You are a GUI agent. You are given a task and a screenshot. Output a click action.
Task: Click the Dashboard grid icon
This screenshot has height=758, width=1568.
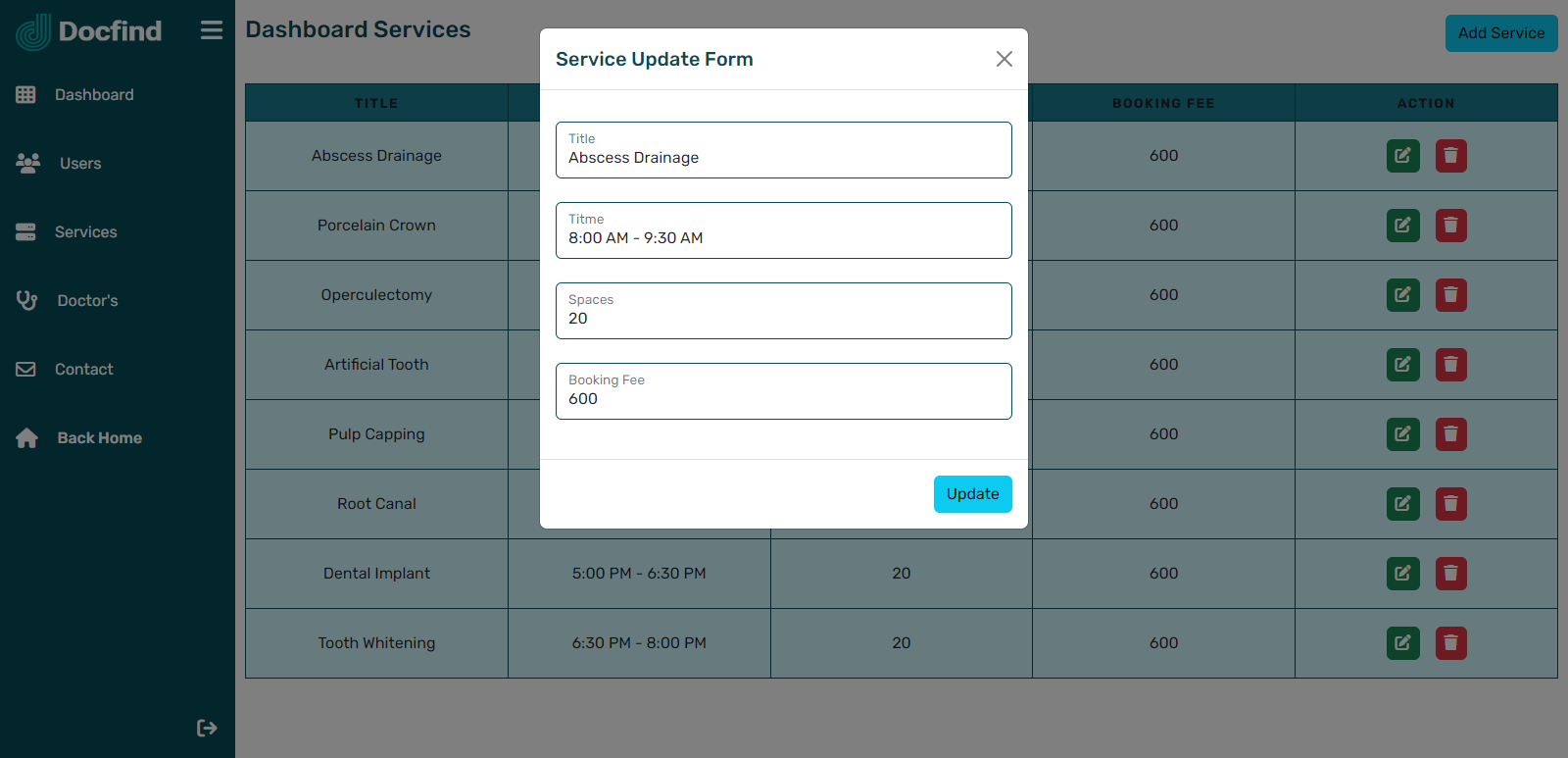[x=25, y=95]
